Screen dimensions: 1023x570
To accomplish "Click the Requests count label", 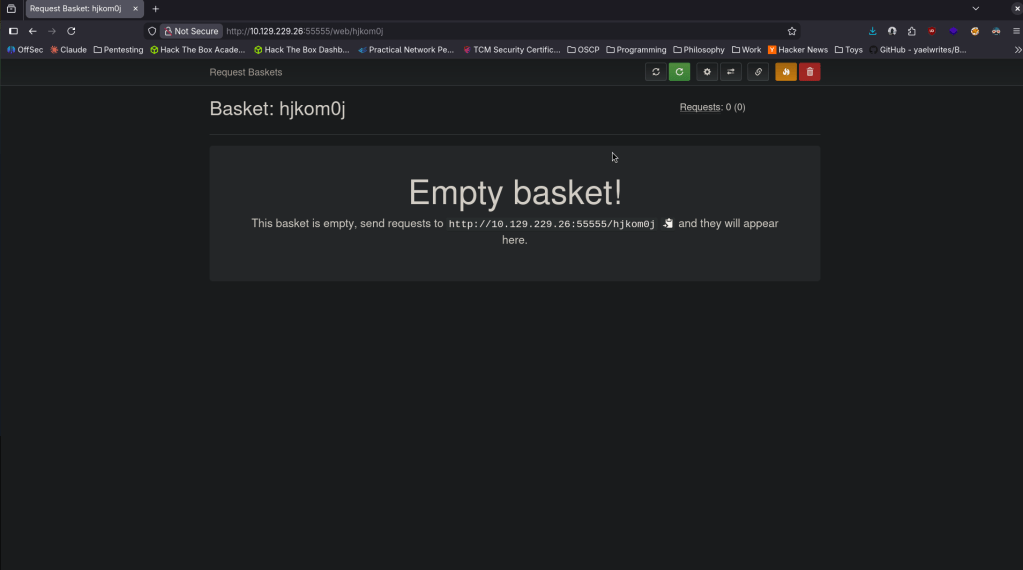I will click(x=700, y=107).
